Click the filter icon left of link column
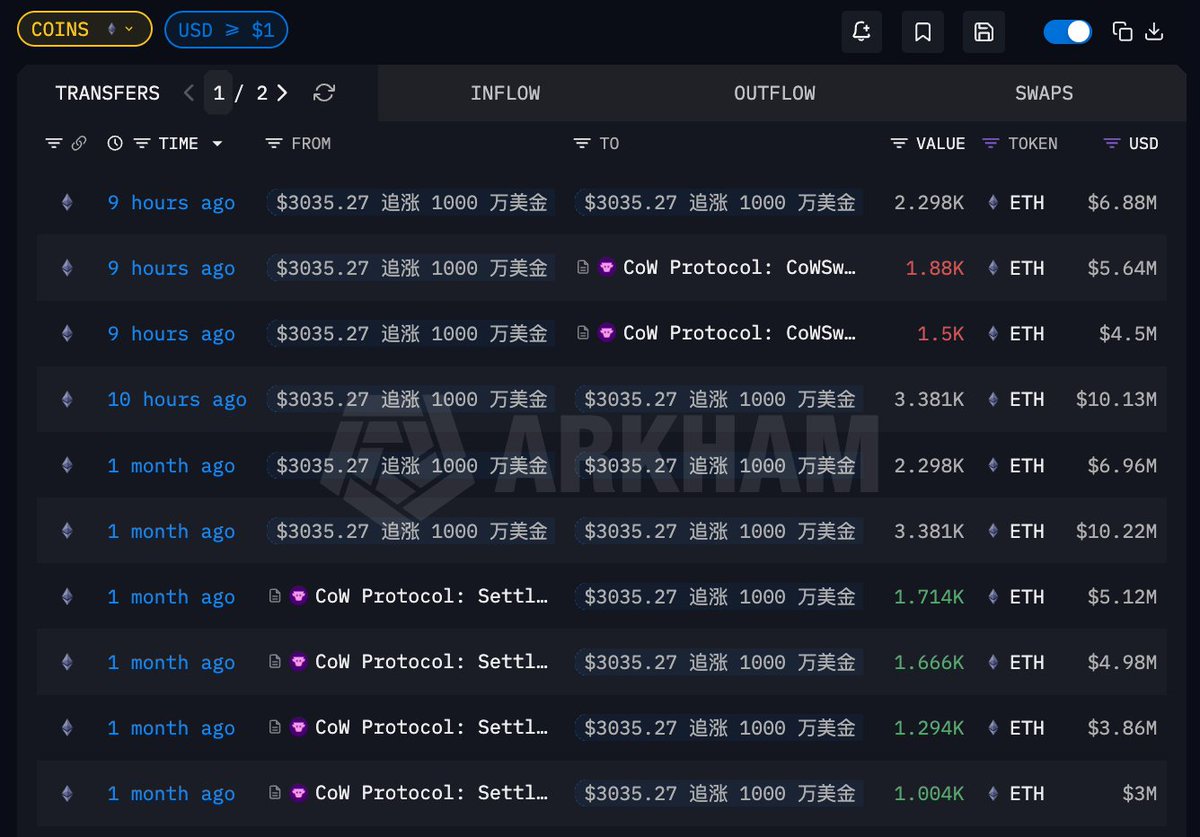The image size is (1200, 837). (x=54, y=144)
